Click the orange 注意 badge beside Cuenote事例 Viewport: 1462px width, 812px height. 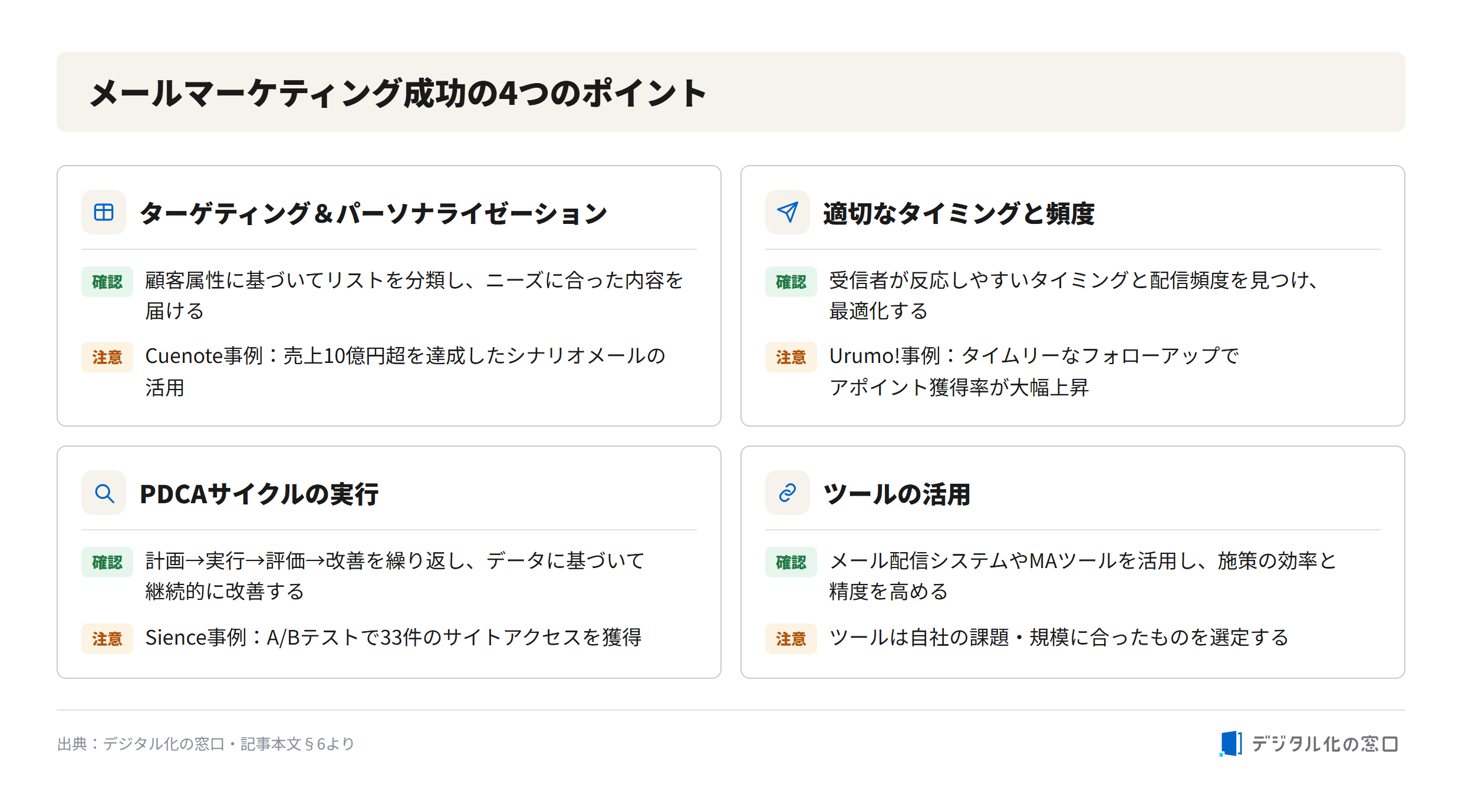[x=107, y=357]
